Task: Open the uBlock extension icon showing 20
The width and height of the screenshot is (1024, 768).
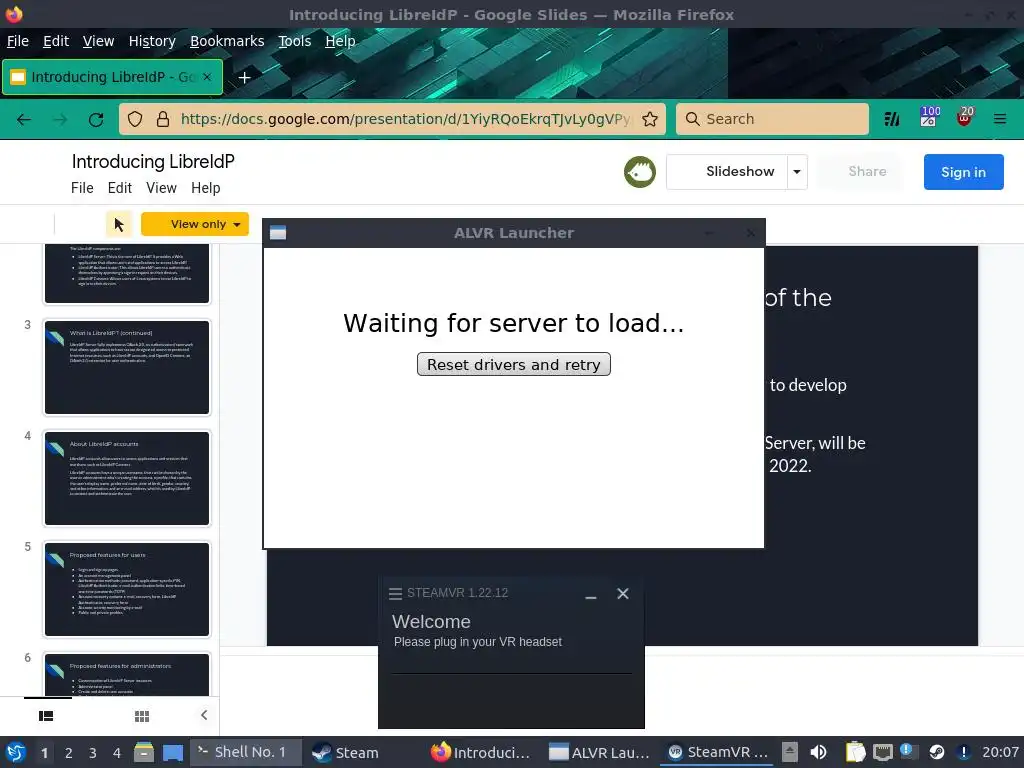Action: [965, 116]
